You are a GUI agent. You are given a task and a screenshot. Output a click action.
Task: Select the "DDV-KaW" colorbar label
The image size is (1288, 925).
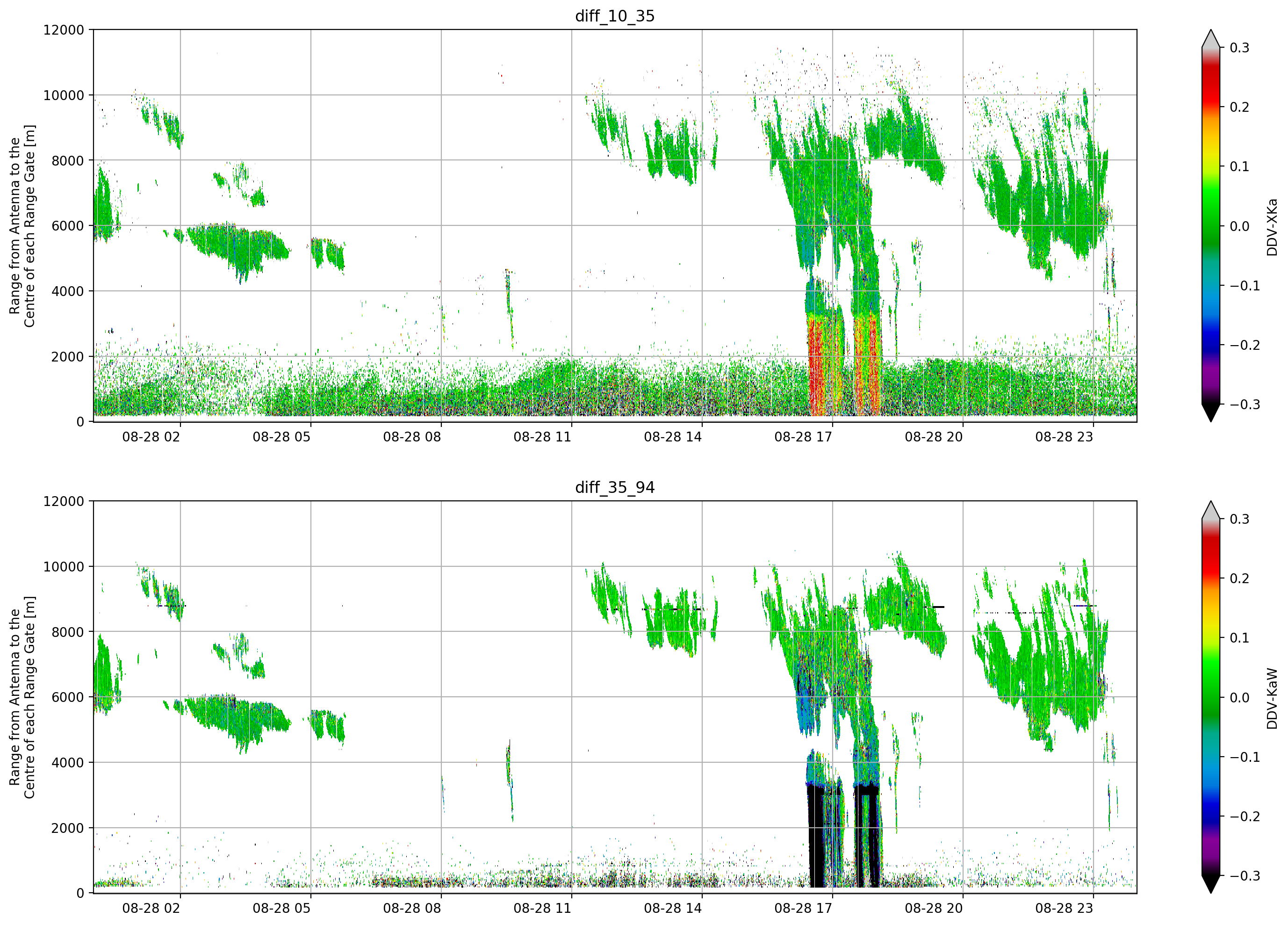[1272, 698]
